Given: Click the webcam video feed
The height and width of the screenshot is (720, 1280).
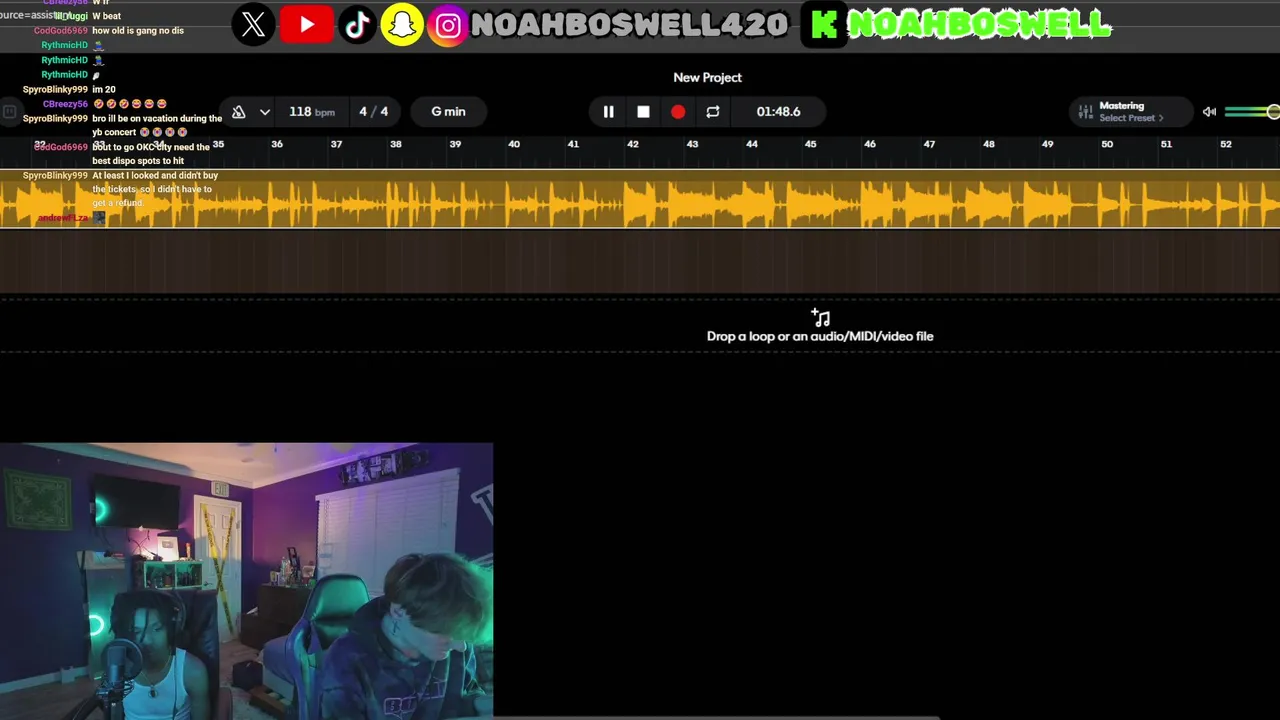Looking at the screenshot, I should pyautogui.click(x=246, y=581).
